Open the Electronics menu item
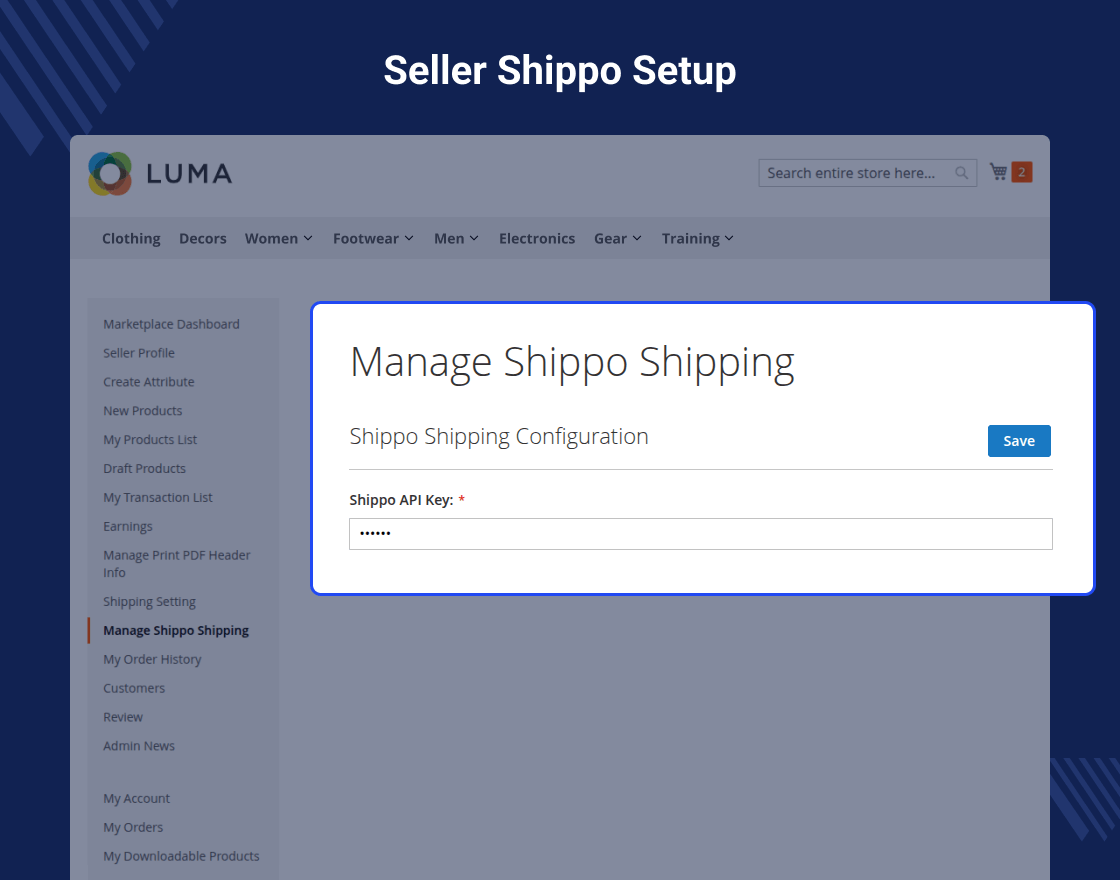This screenshot has height=880, width=1120. pos(536,239)
